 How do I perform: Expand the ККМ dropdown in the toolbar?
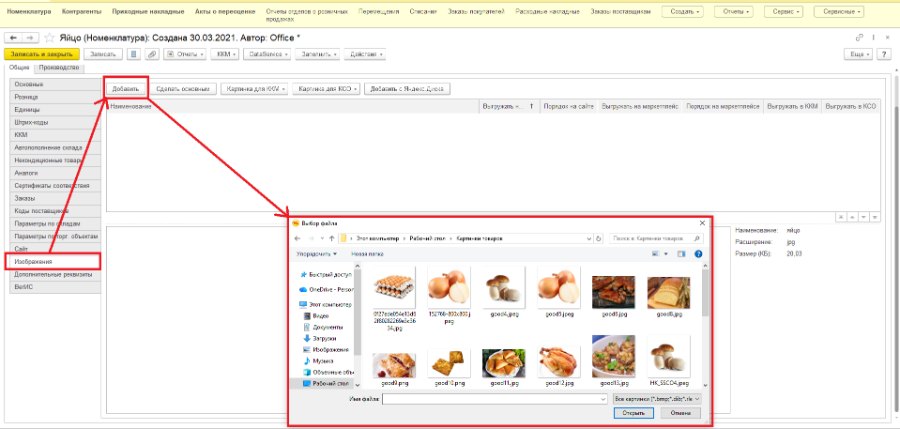tap(224, 54)
